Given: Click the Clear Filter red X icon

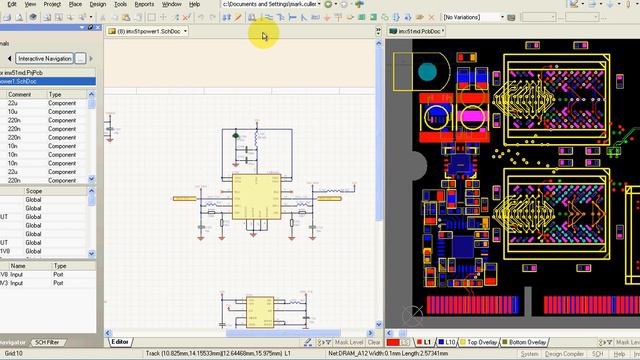Looking at the screenshot, I should click(x=187, y=18).
